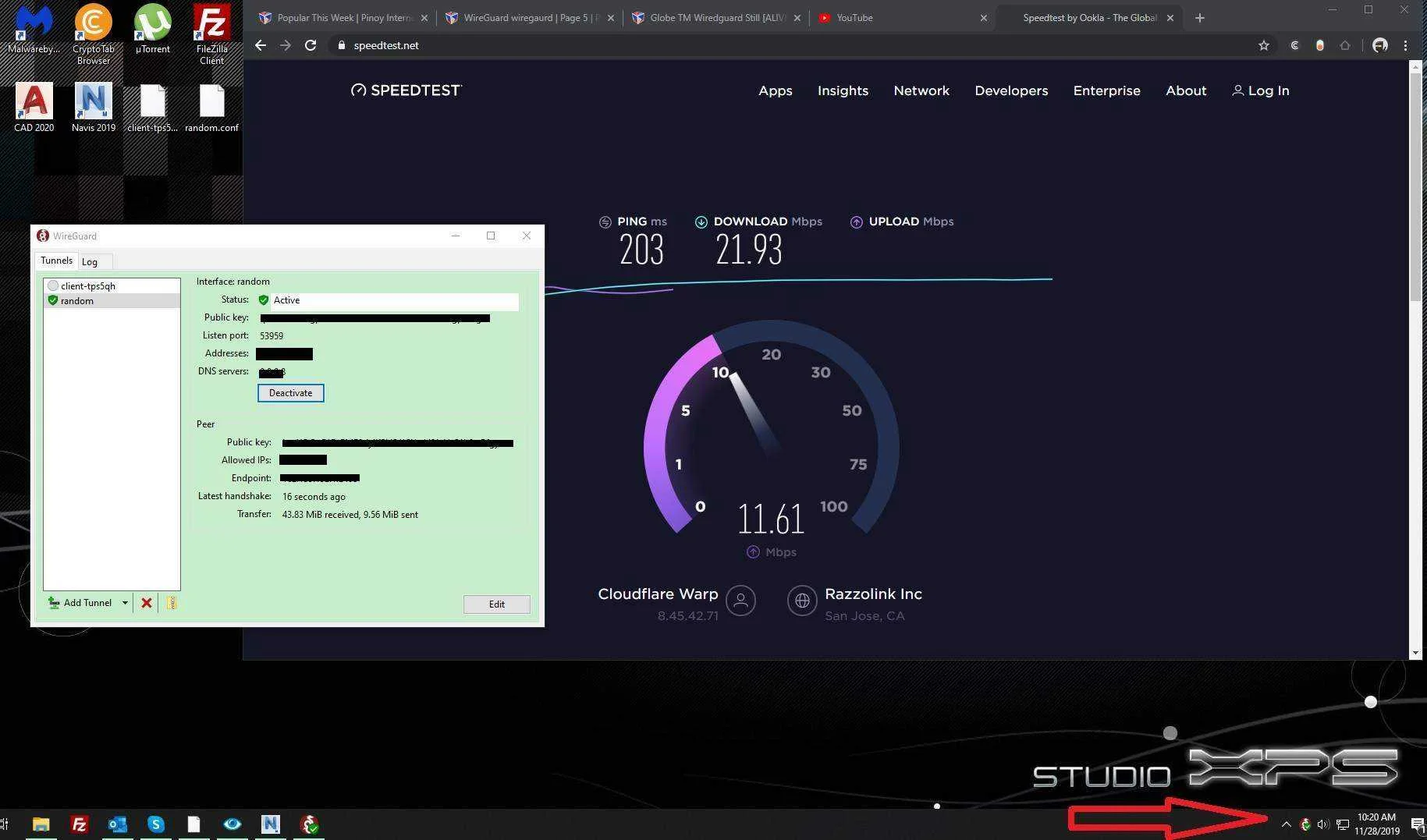
Task: Launch the CryptoTab Browser desktop shortcut
Action: click(x=93, y=34)
